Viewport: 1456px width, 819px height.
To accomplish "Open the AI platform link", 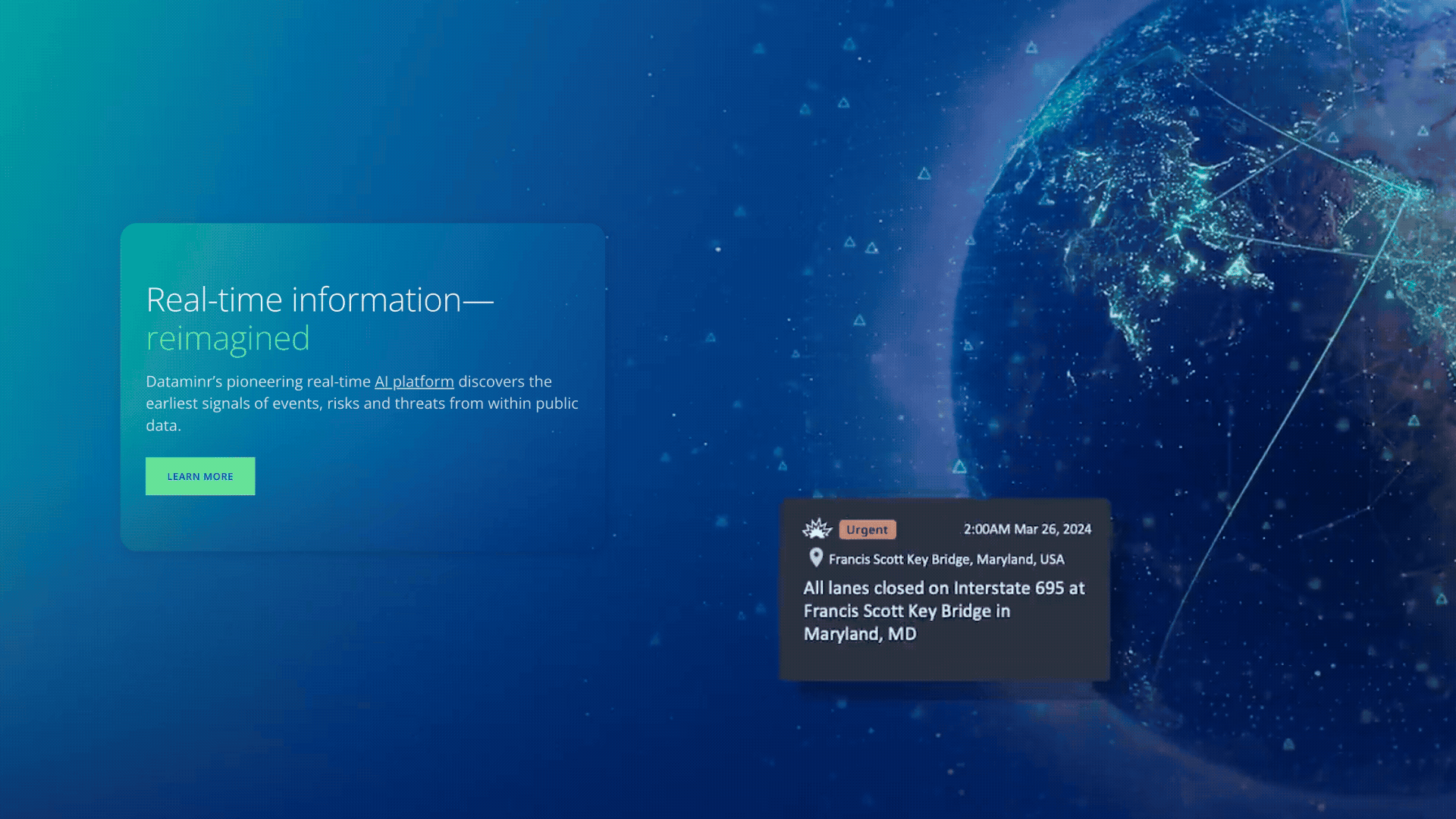I will (414, 381).
